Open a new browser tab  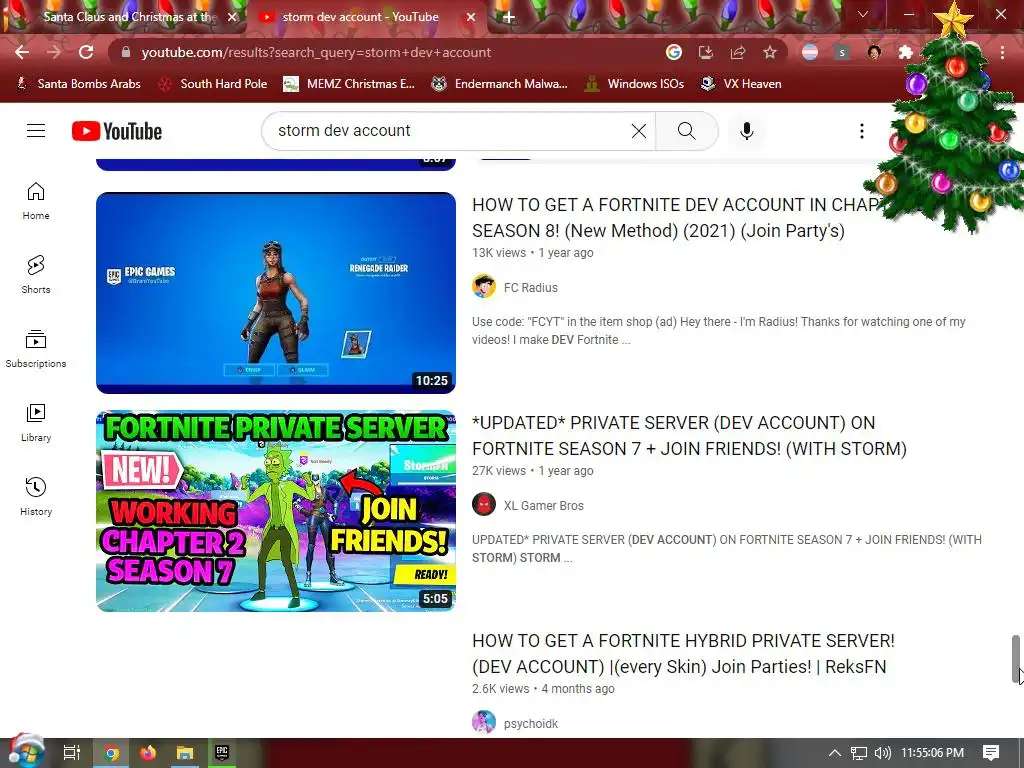click(x=509, y=17)
